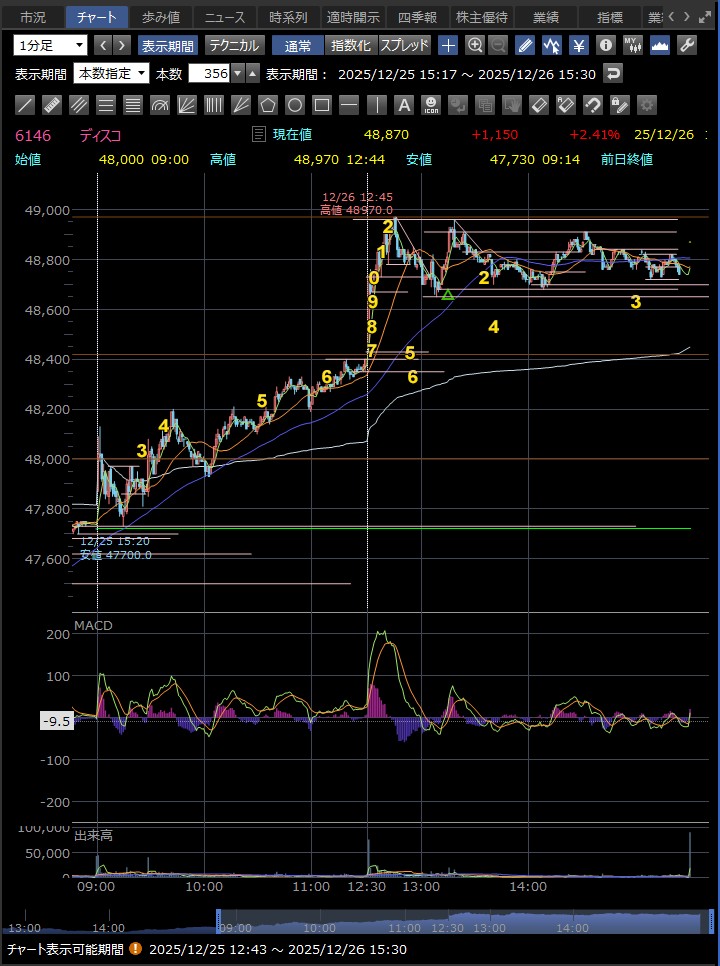The image size is (720, 966).
Task: Toggle スプレッド display mode
Action: click(x=404, y=45)
